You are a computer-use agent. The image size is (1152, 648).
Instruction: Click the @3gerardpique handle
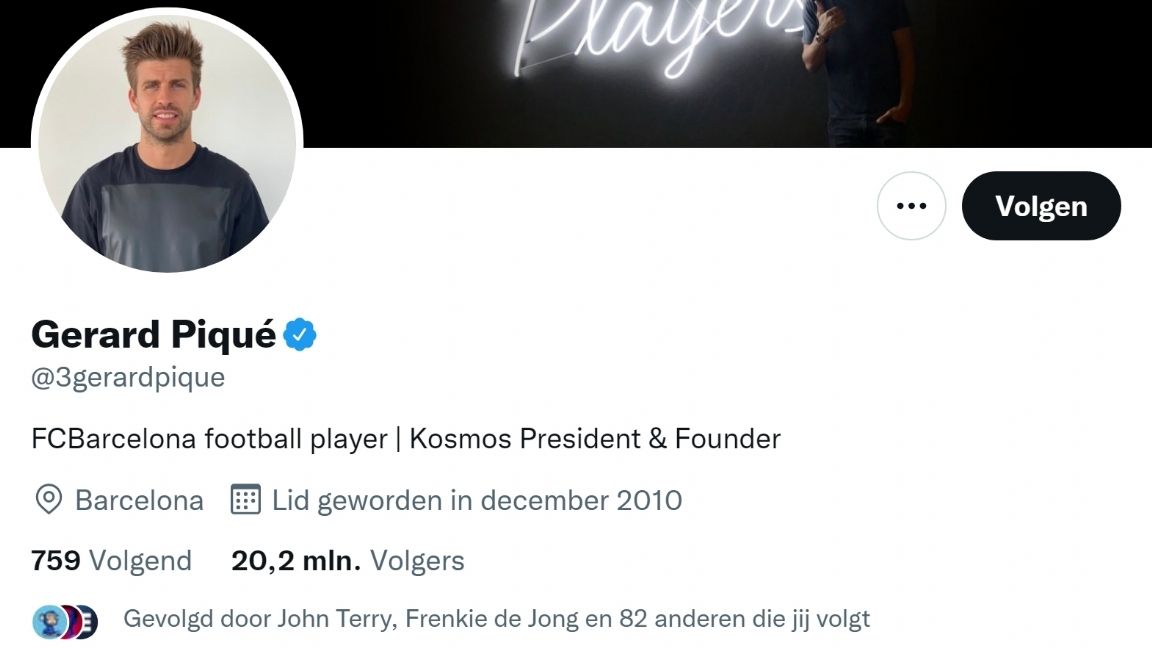click(128, 377)
